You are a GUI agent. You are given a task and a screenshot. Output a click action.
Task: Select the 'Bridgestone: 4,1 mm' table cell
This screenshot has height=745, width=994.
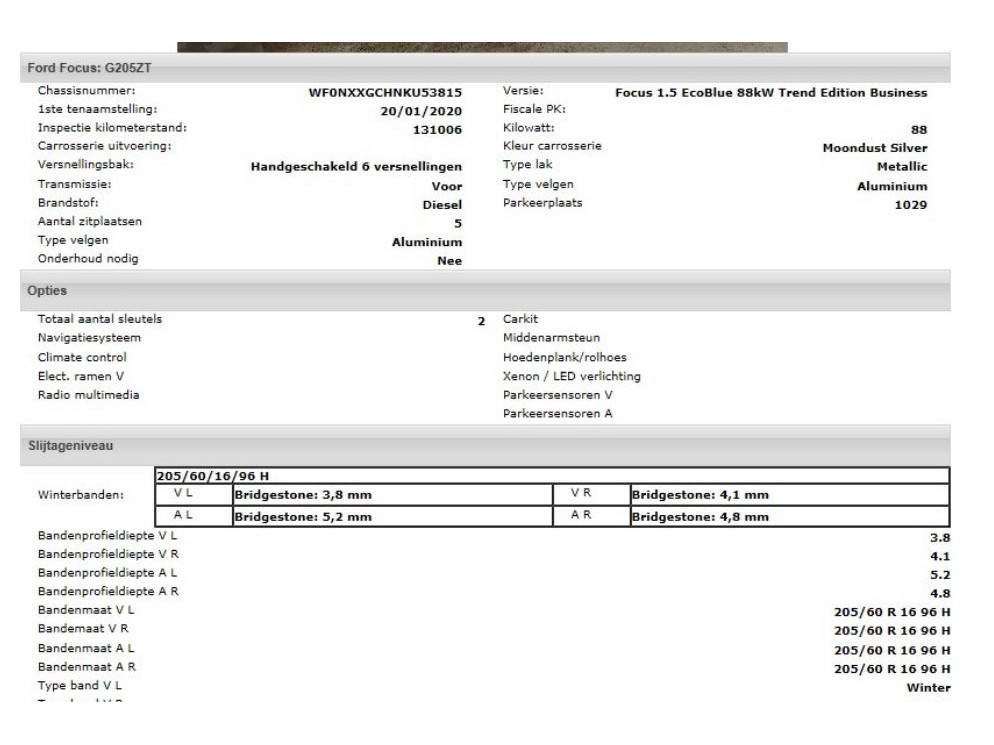tap(790, 495)
